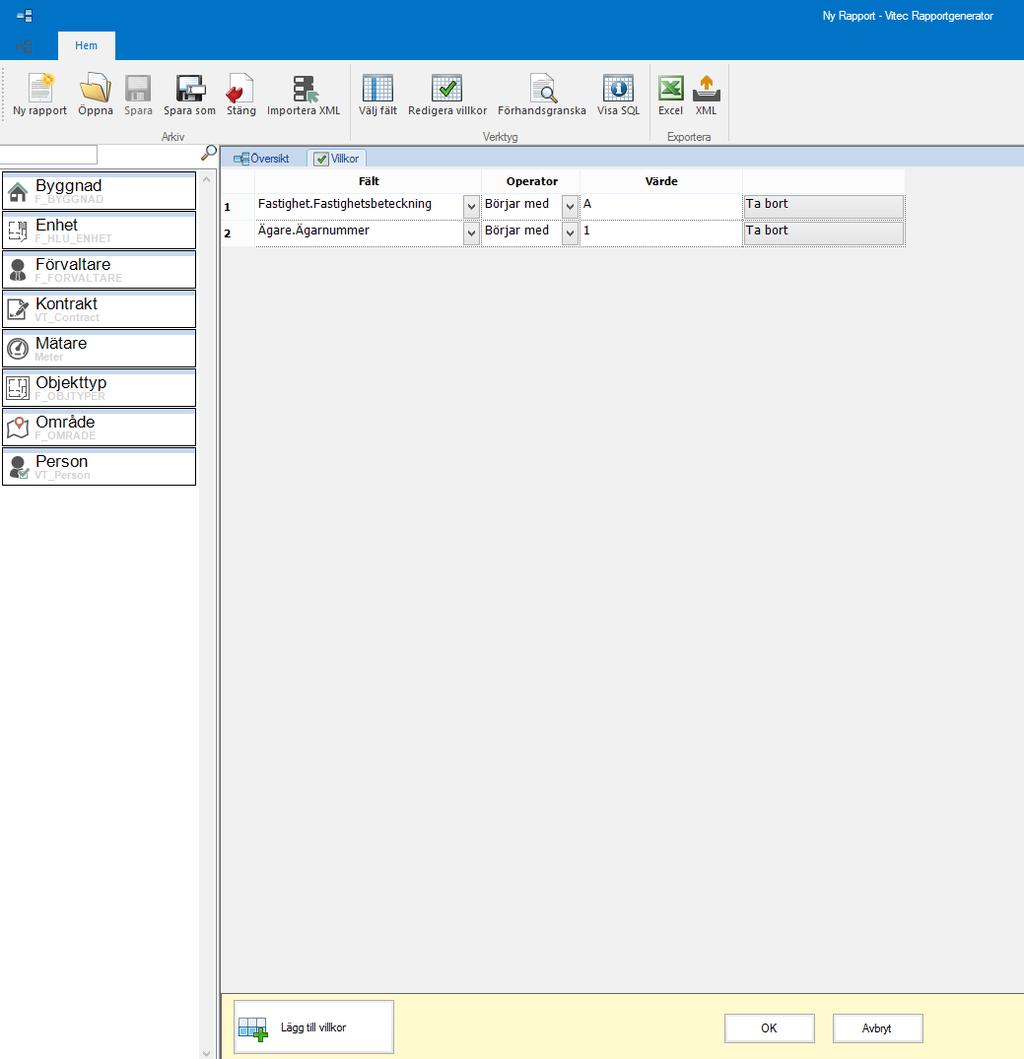
Task: Click Börjar med in row 1
Action: [517, 204]
